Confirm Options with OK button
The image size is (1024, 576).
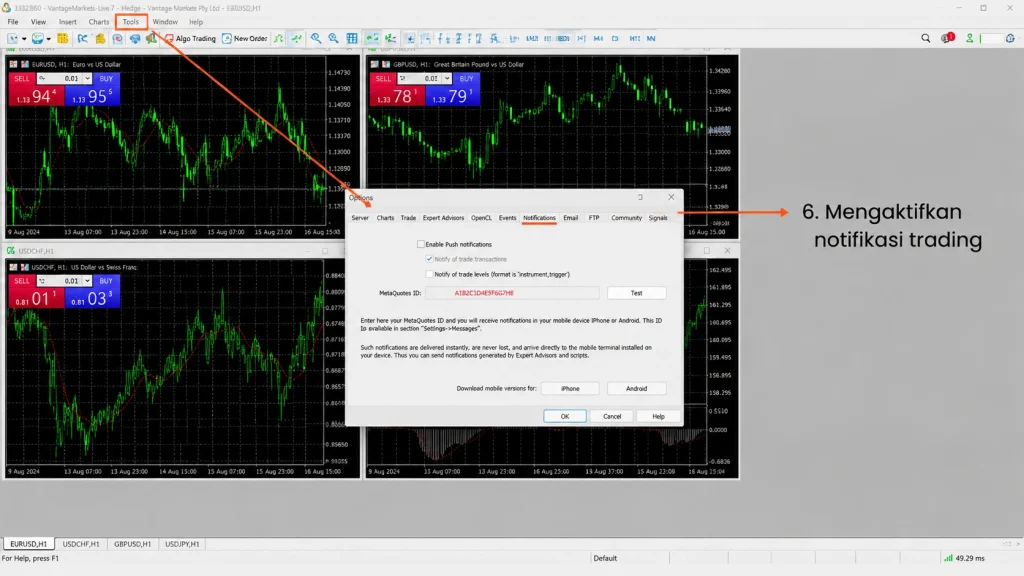tap(565, 417)
